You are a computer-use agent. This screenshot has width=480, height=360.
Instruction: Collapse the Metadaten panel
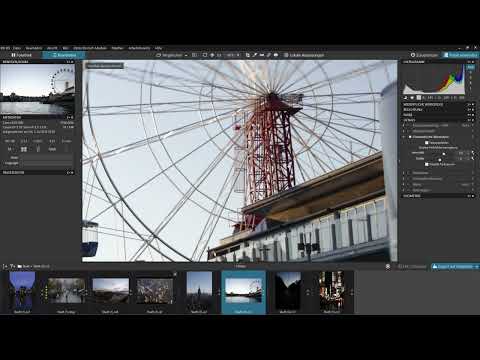(37, 117)
